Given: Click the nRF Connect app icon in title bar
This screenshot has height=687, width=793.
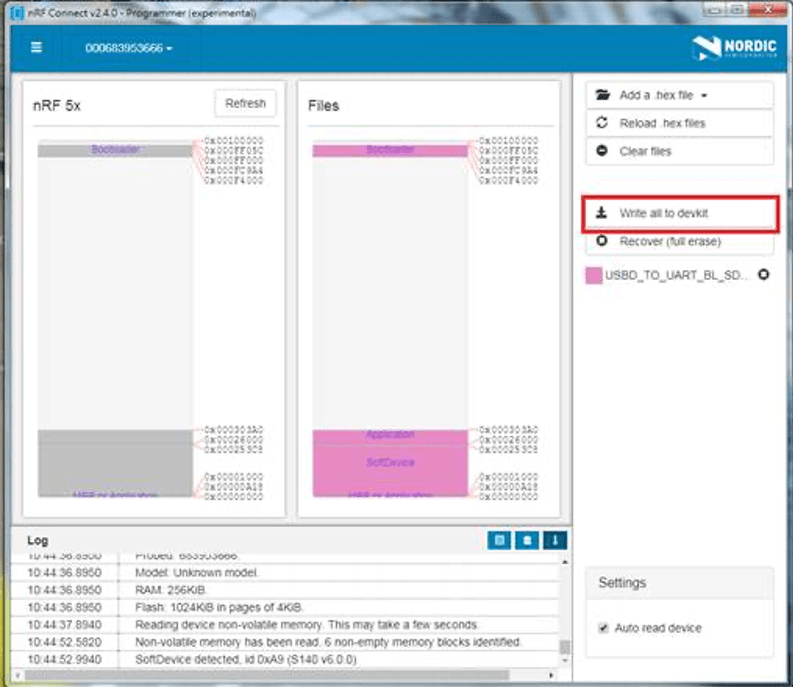Looking at the screenshot, I should point(17,12).
